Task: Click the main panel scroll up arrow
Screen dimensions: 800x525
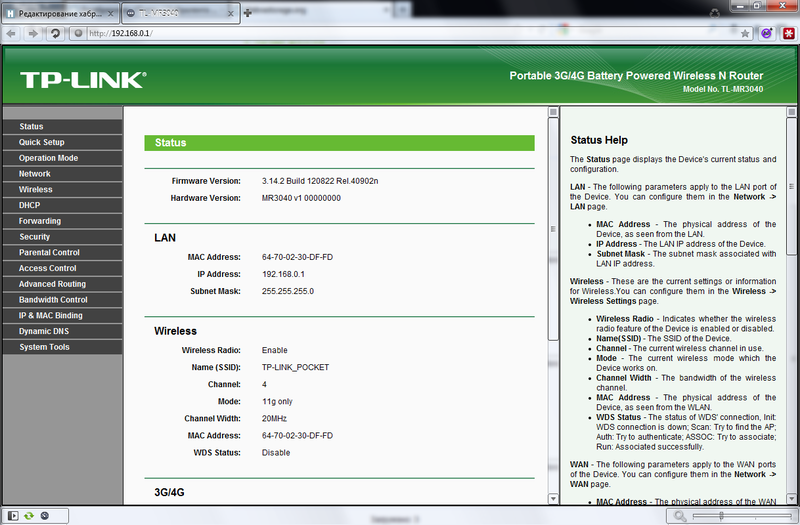Action: pos(553,112)
